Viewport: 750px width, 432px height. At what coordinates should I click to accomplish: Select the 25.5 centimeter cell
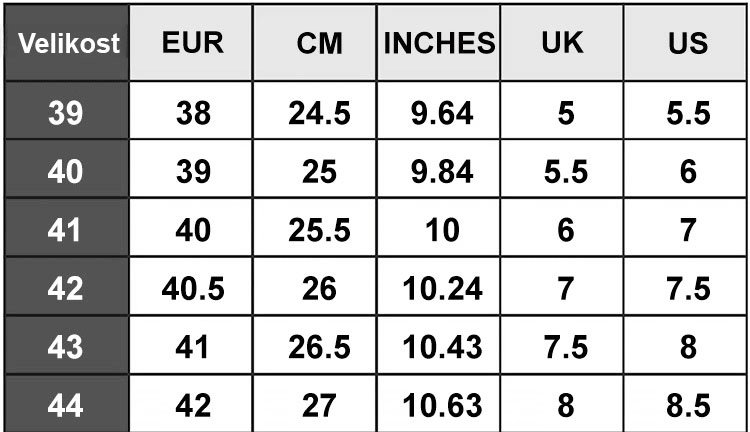pos(319,230)
